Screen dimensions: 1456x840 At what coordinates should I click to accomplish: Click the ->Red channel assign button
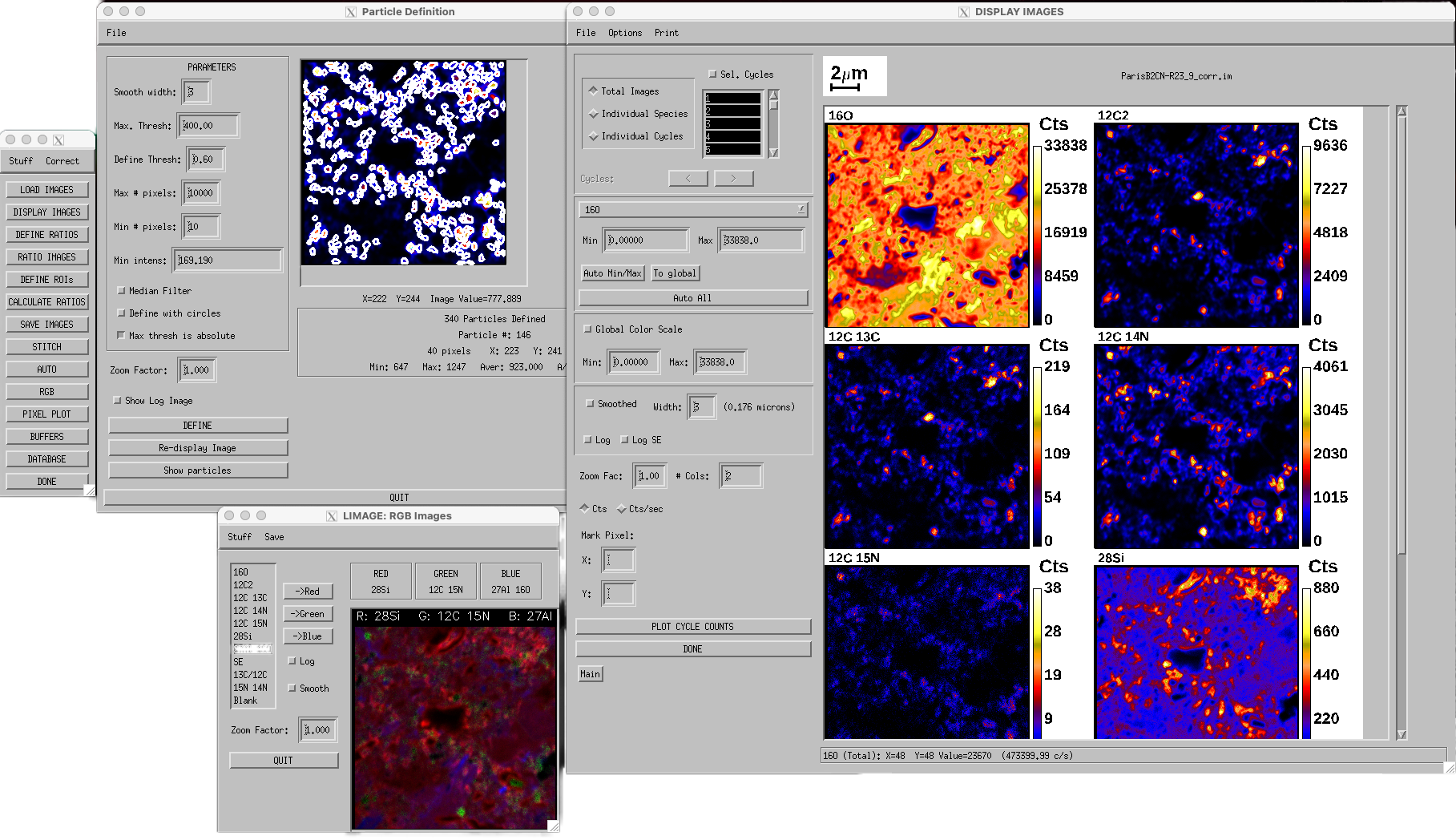(308, 592)
